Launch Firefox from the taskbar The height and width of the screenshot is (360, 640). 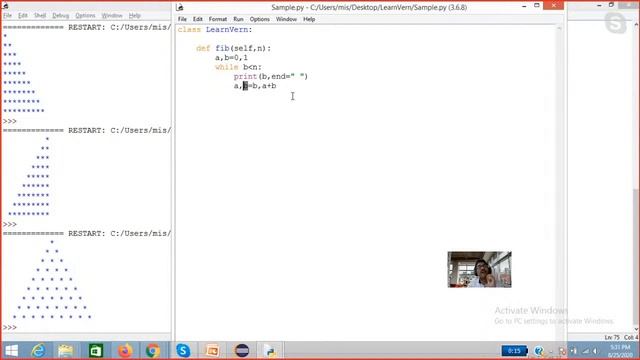pos(125,351)
